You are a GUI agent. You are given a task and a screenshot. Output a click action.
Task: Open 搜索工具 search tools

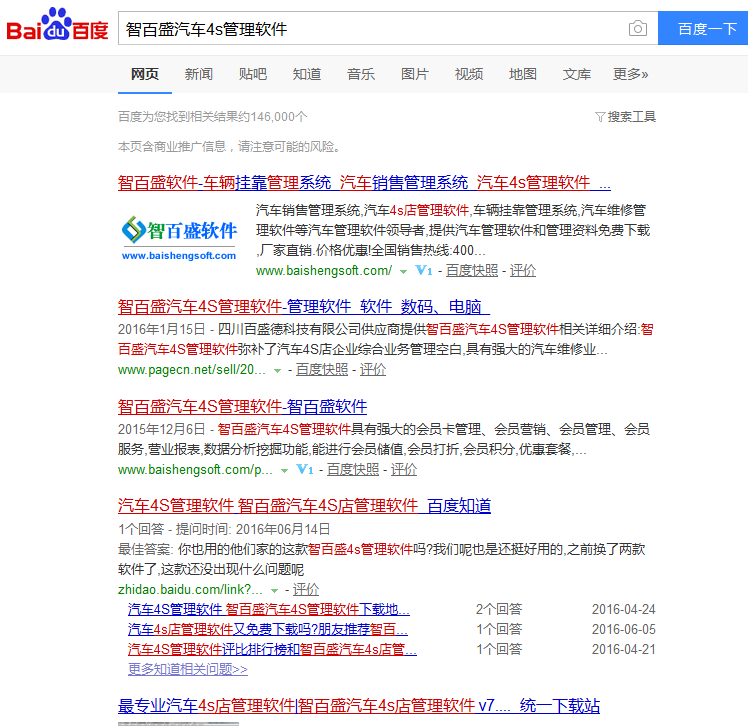tap(631, 117)
